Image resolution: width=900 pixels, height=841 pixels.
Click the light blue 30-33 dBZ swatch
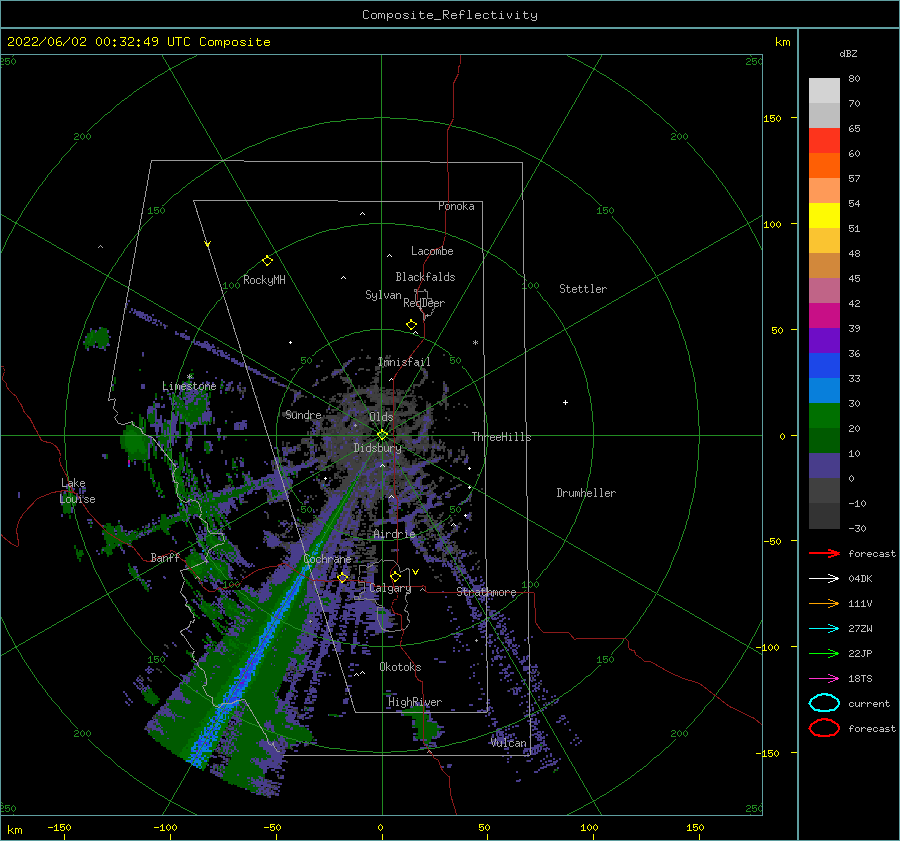pyautogui.click(x=824, y=390)
